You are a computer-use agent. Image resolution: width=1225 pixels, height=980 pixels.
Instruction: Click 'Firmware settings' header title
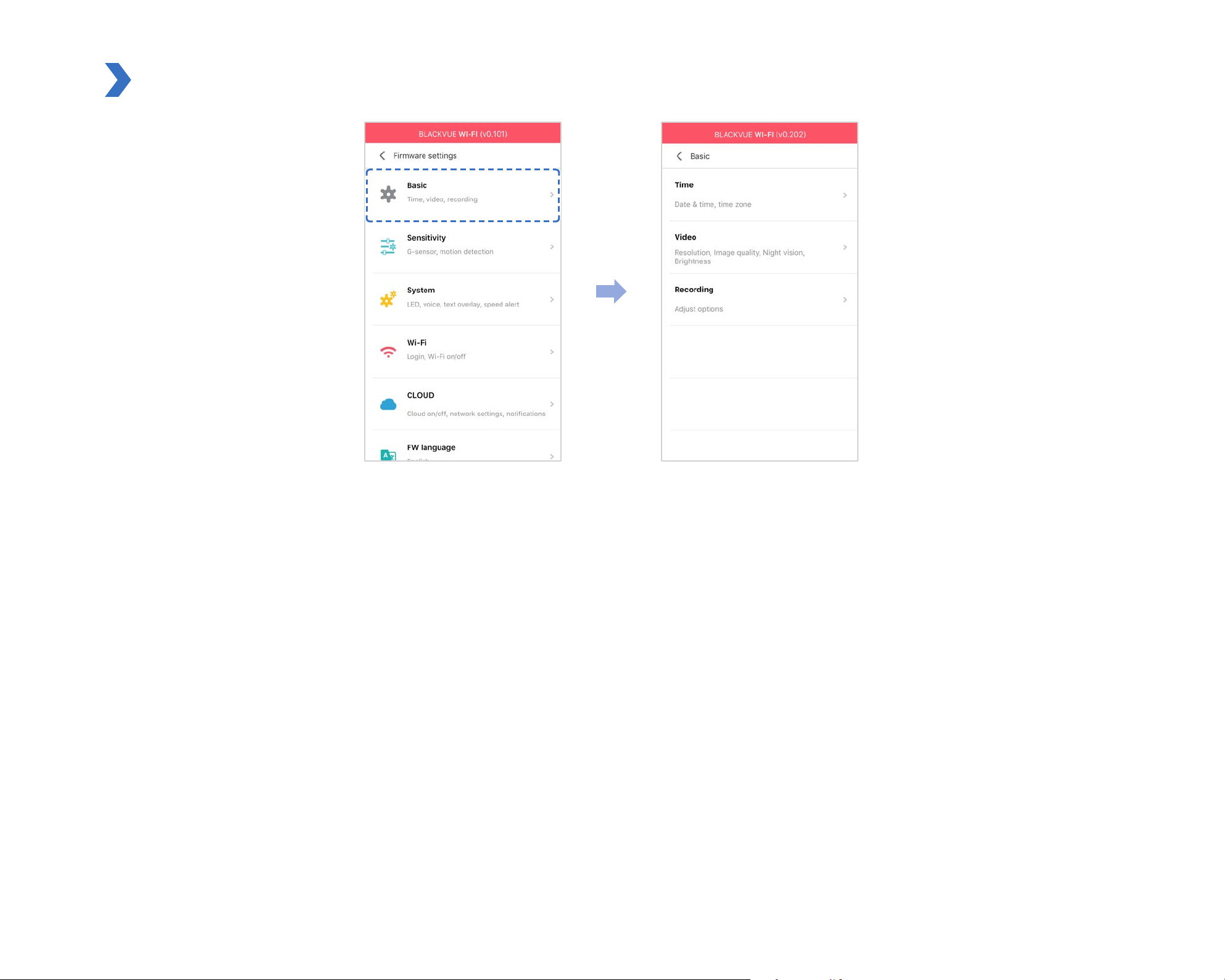(425, 156)
